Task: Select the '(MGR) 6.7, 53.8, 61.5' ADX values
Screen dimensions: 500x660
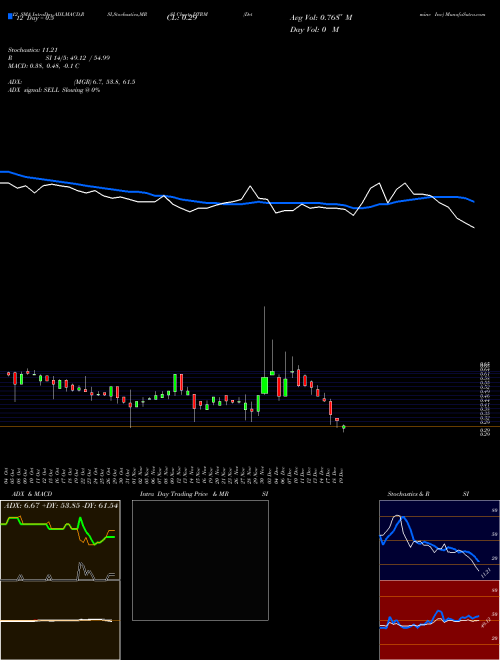Action: [104, 82]
